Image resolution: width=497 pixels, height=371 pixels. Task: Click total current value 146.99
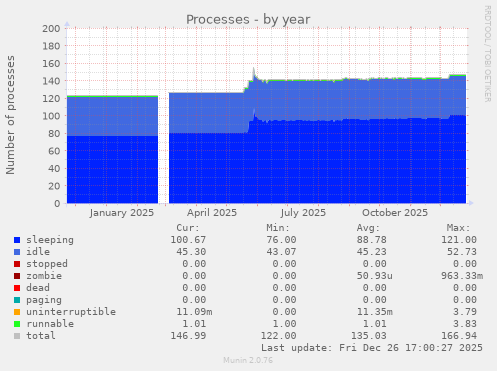click(x=188, y=336)
